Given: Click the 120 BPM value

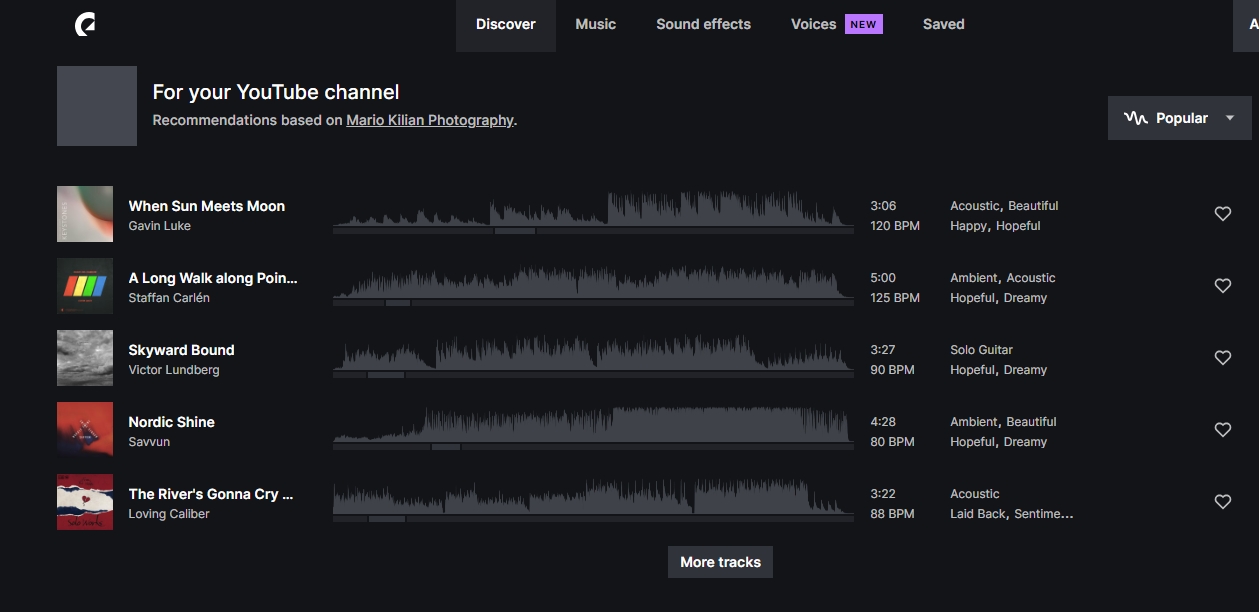Looking at the screenshot, I should (x=895, y=226).
